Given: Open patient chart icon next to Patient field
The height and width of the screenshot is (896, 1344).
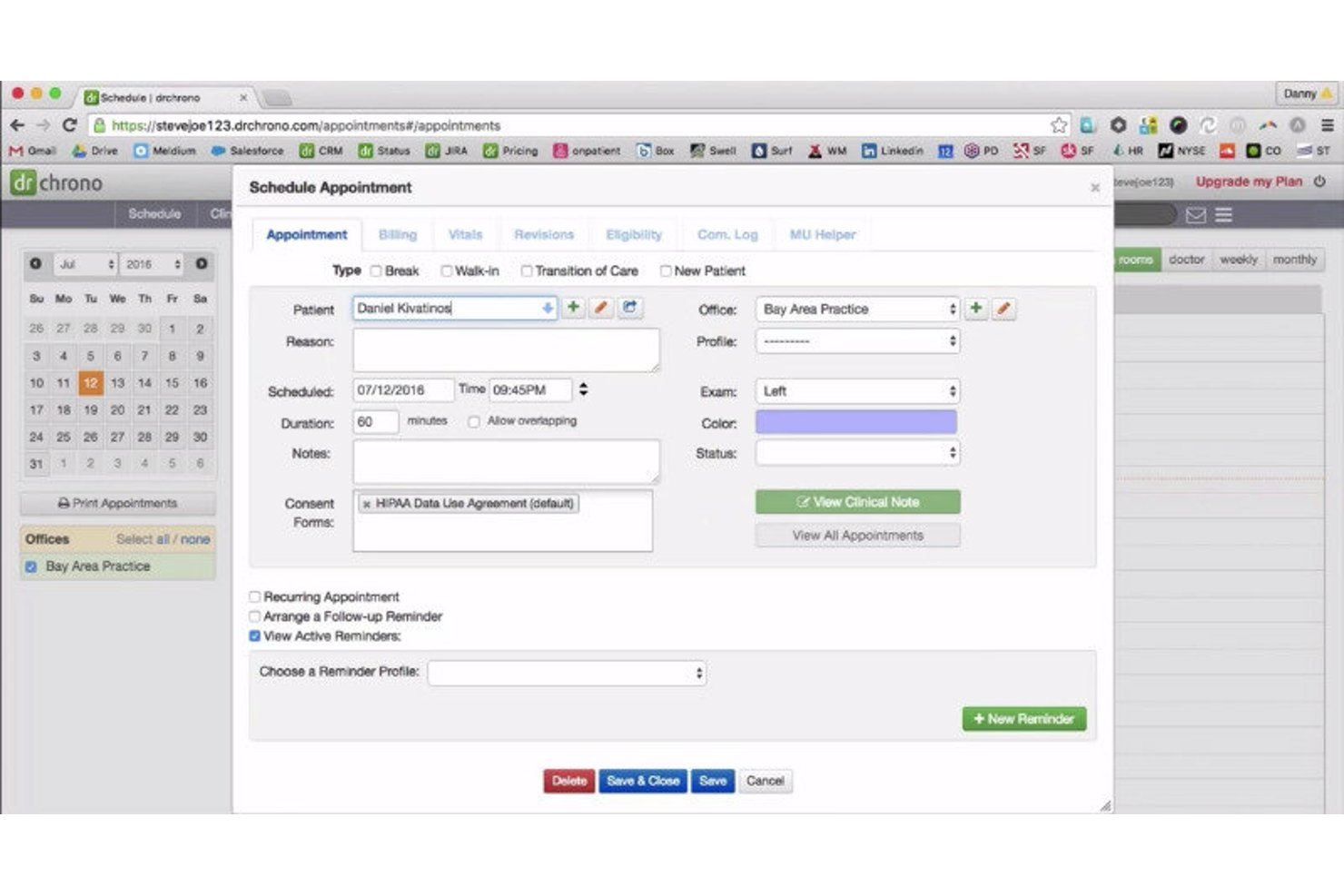Looking at the screenshot, I should (629, 308).
